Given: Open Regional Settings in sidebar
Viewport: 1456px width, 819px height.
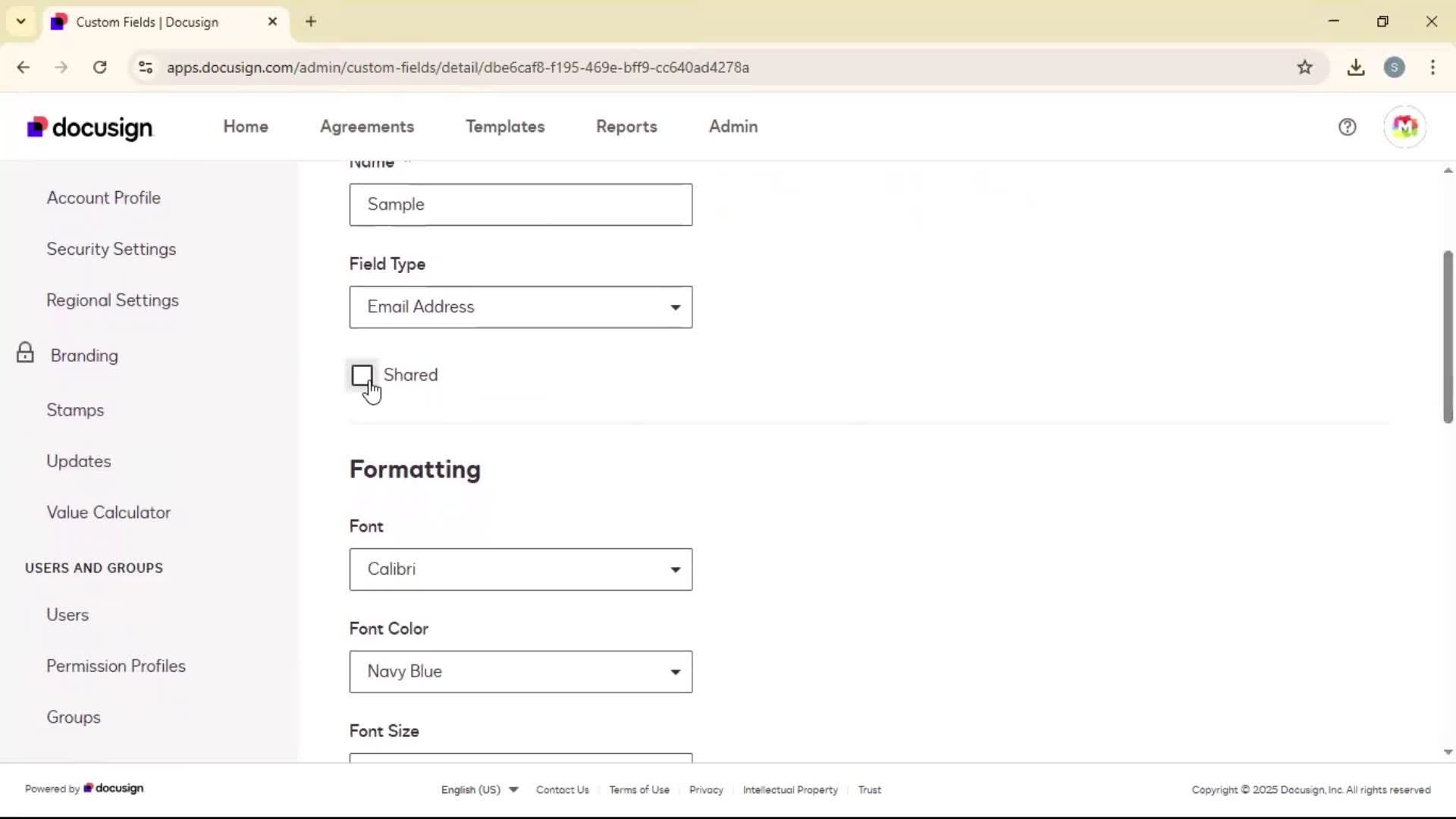Looking at the screenshot, I should 113,300.
